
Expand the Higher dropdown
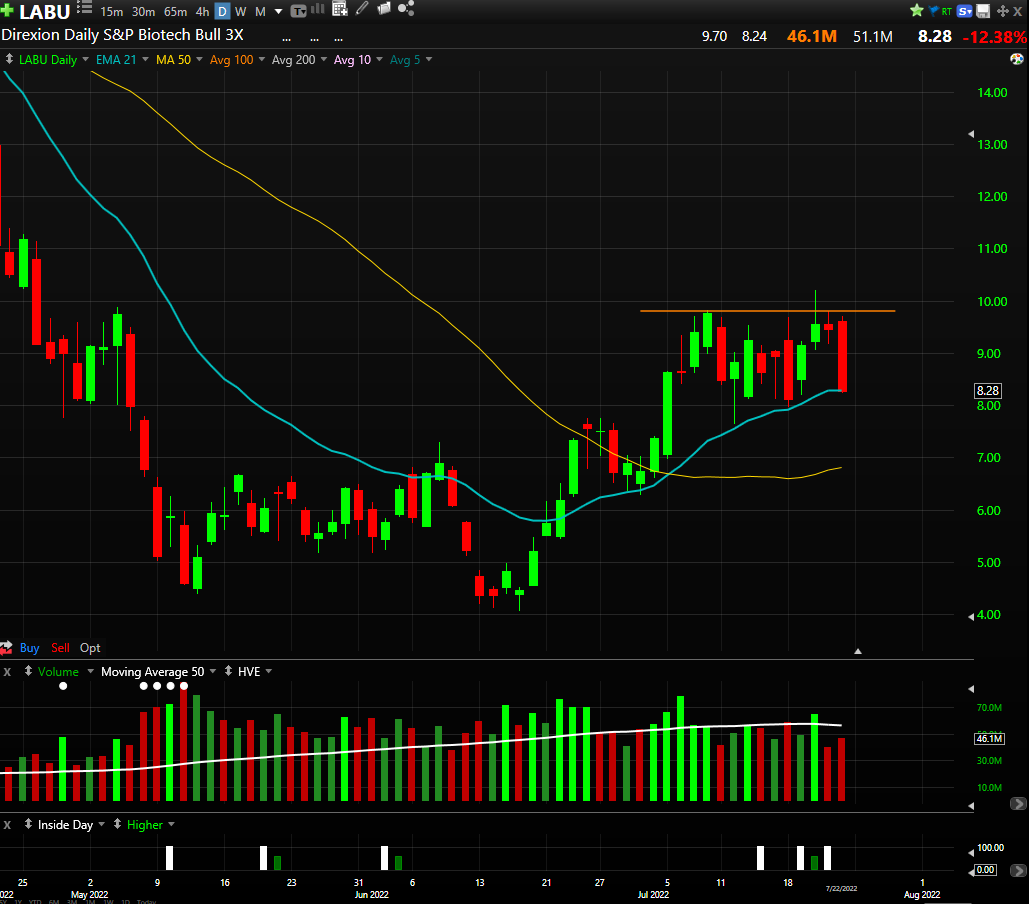coord(171,824)
